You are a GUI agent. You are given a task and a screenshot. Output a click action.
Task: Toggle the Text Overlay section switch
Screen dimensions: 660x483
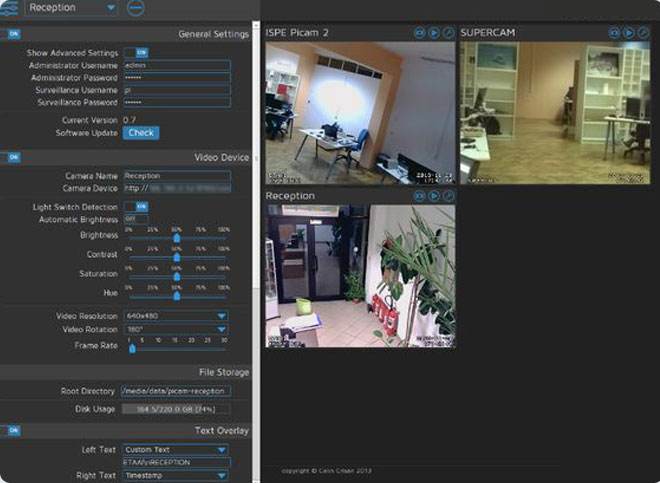point(13,430)
